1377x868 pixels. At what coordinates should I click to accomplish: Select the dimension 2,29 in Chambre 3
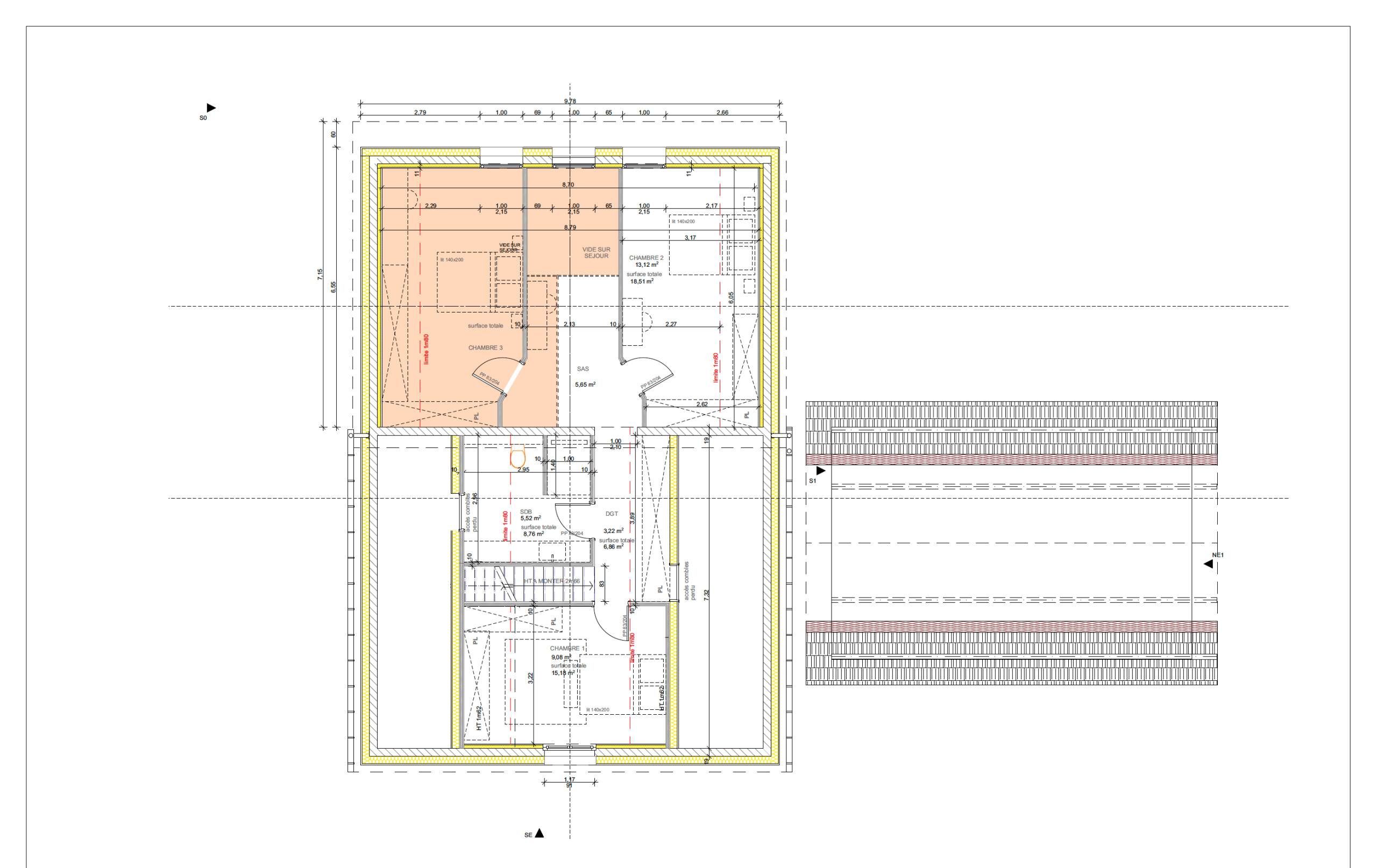click(431, 206)
